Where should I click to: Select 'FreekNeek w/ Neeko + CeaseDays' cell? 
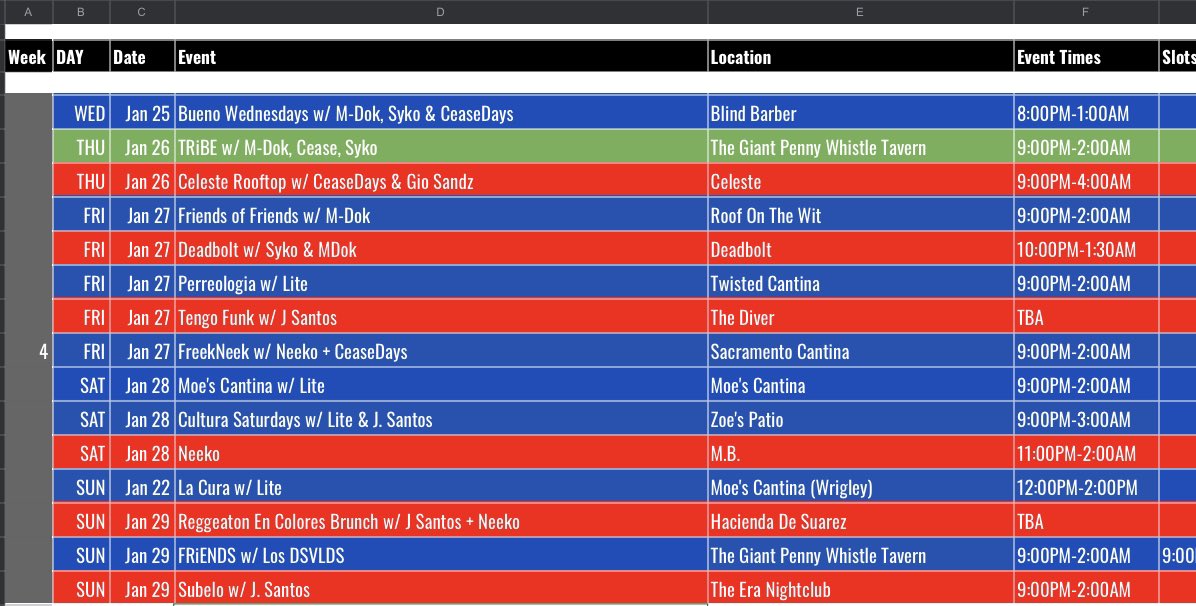[441, 351]
